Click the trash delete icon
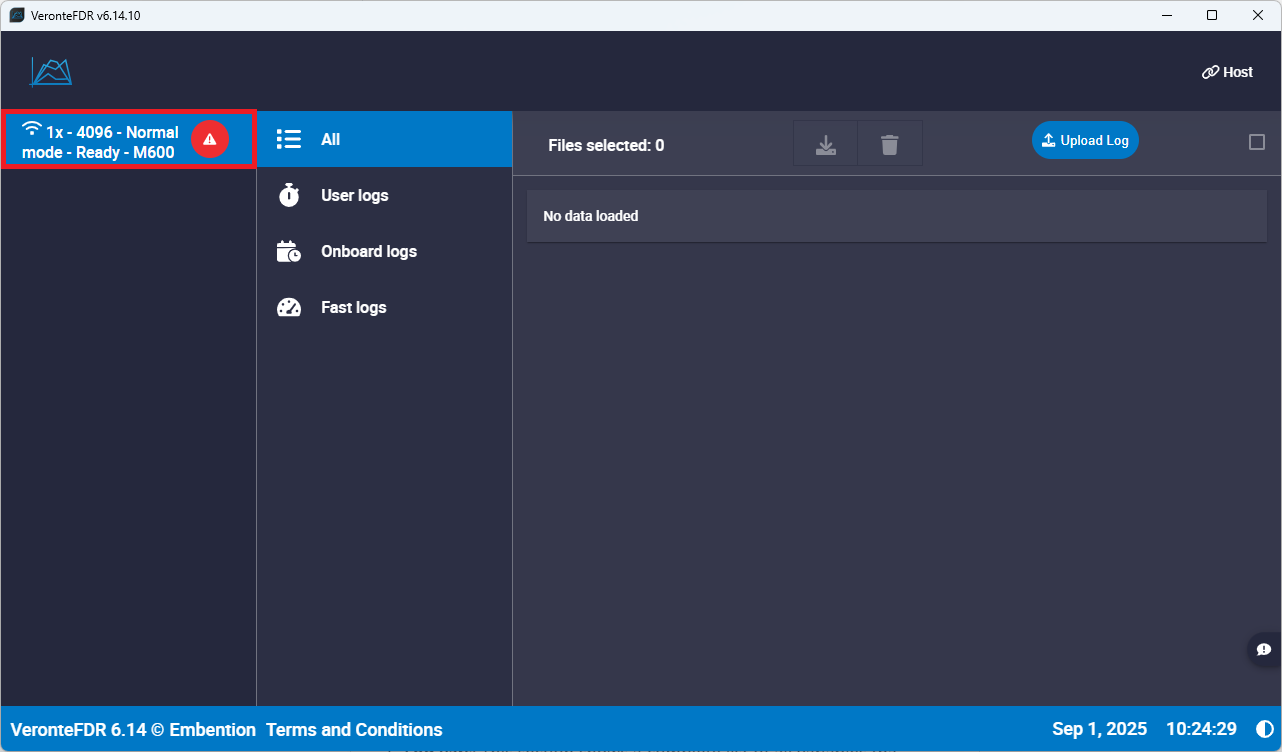 889,145
